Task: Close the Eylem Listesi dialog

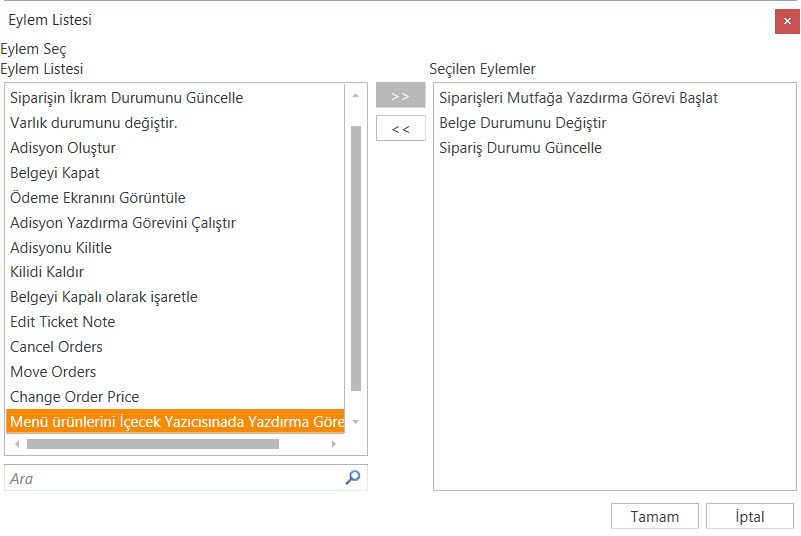Action: pos(786,21)
